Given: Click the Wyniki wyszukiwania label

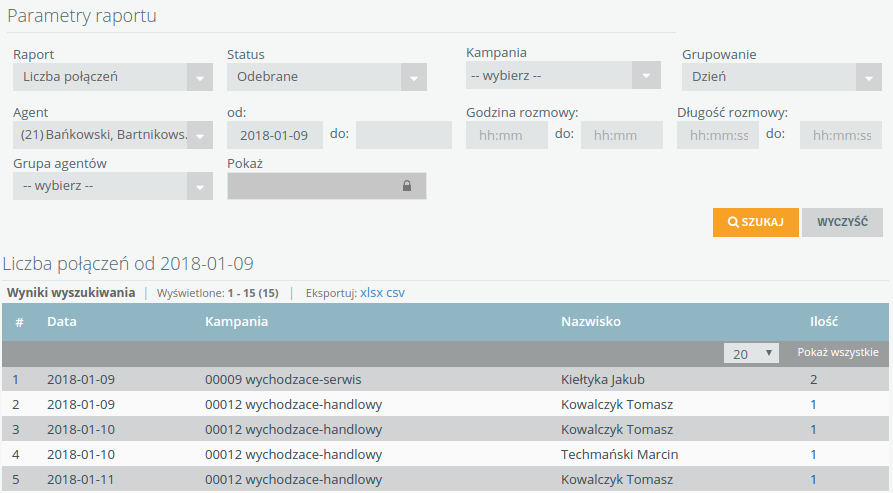Looking at the screenshot, I should pyautogui.click(x=71, y=293).
